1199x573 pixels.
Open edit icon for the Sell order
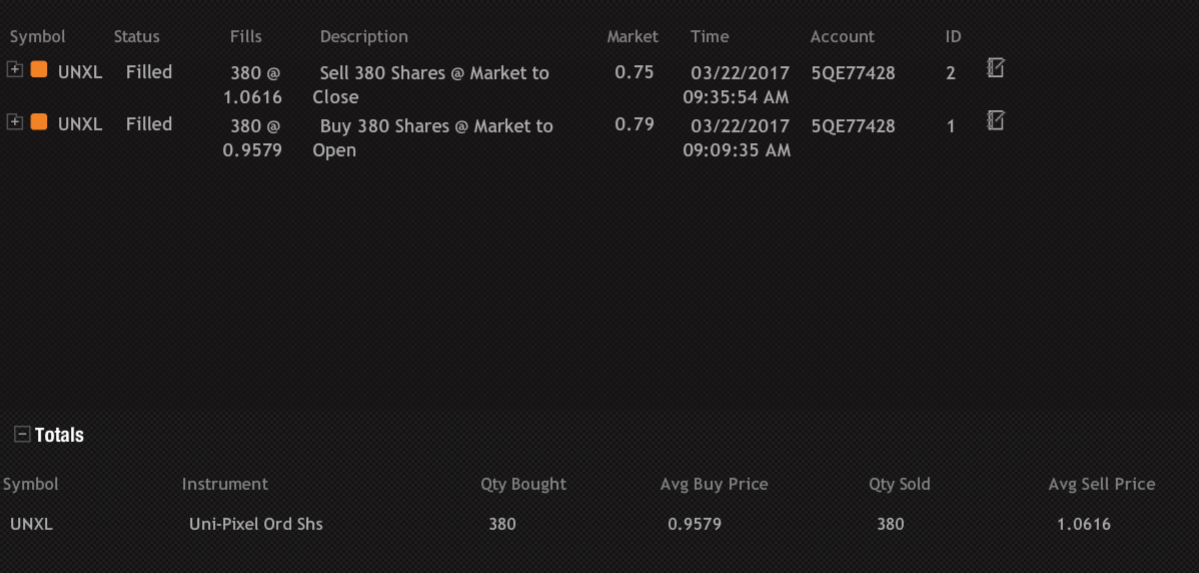click(995, 68)
